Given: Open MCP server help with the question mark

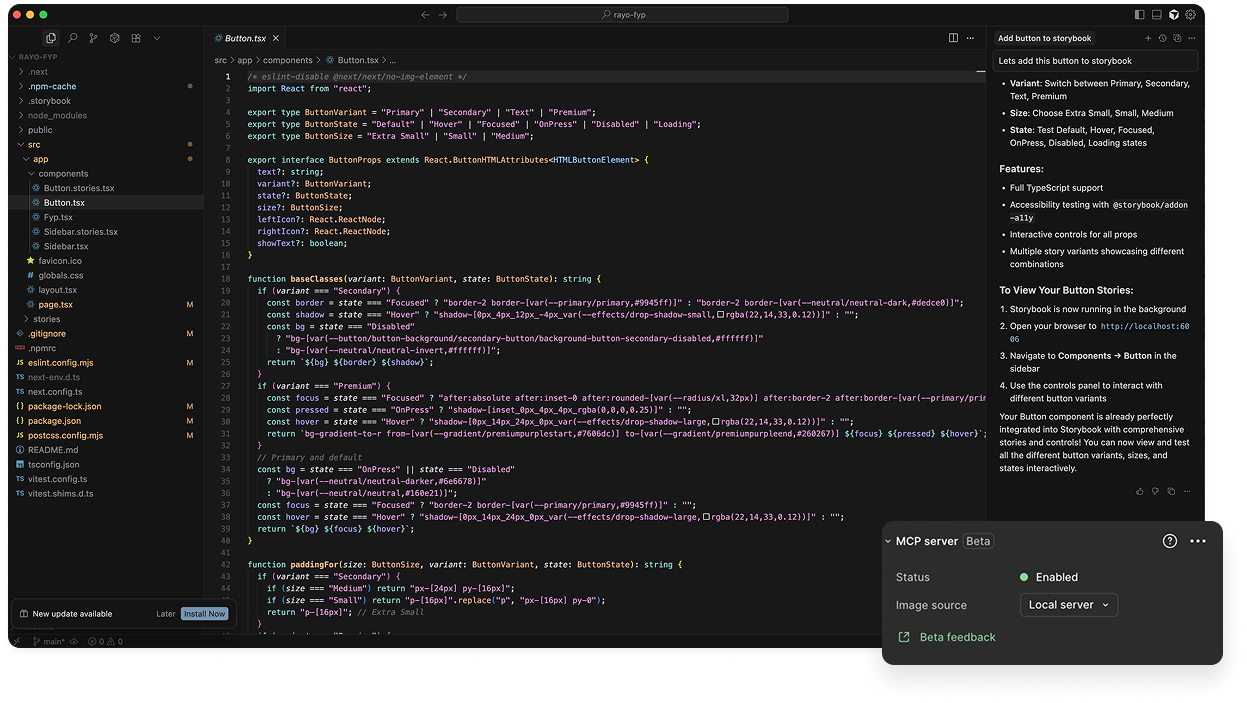Looking at the screenshot, I should click(x=1170, y=540).
